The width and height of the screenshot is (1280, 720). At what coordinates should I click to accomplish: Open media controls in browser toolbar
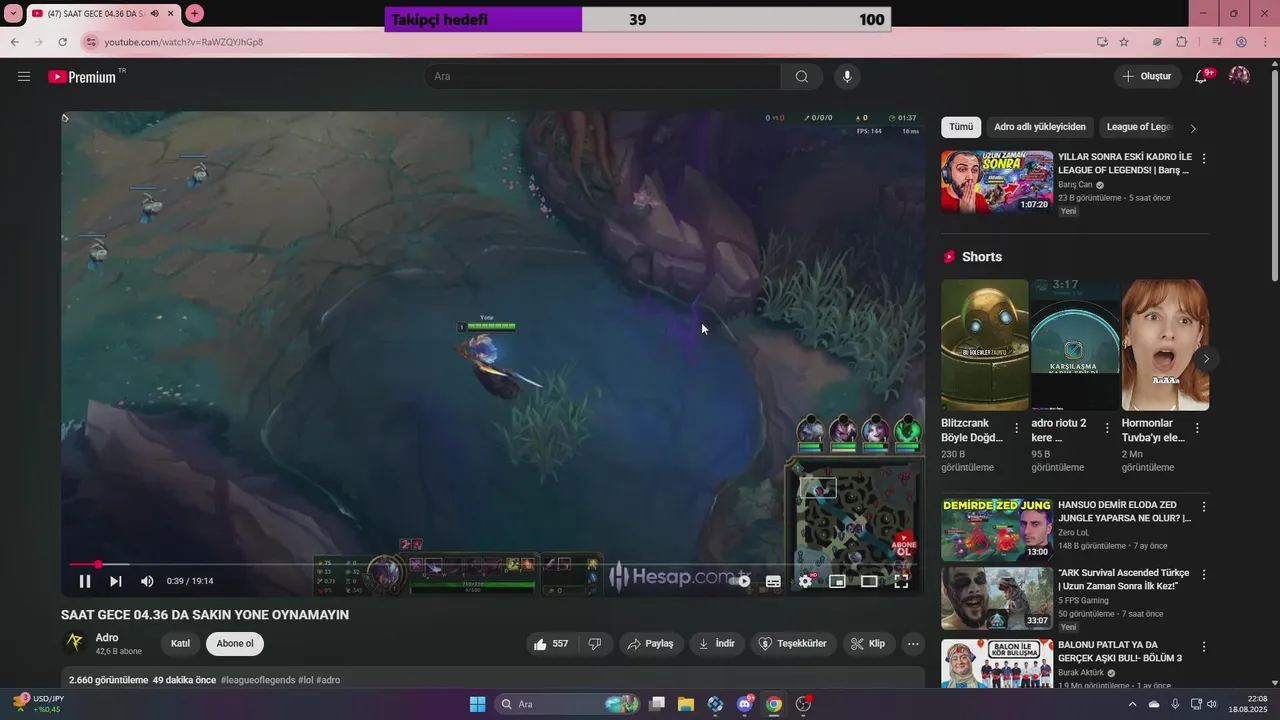1217,42
